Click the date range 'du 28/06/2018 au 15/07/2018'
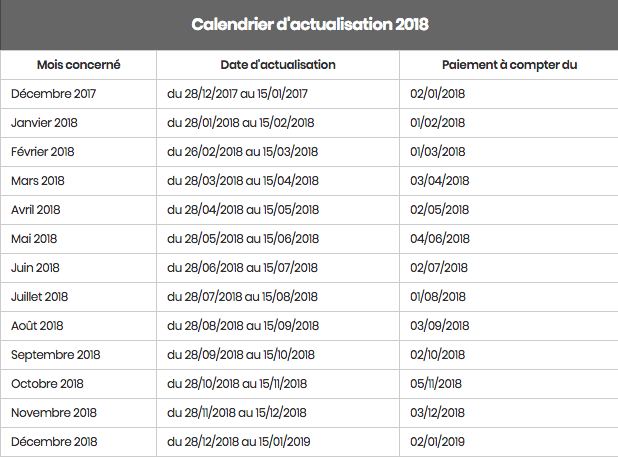This screenshot has width=618, height=457. point(242,268)
